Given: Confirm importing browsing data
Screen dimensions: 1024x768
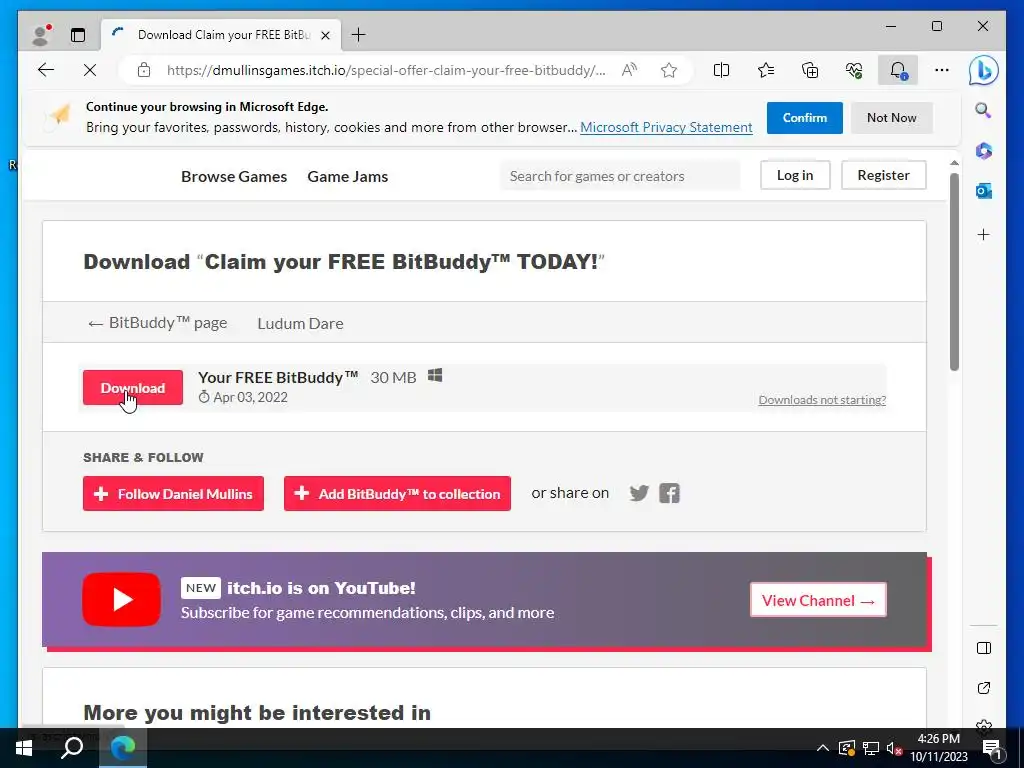Looking at the screenshot, I should [x=805, y=118].
